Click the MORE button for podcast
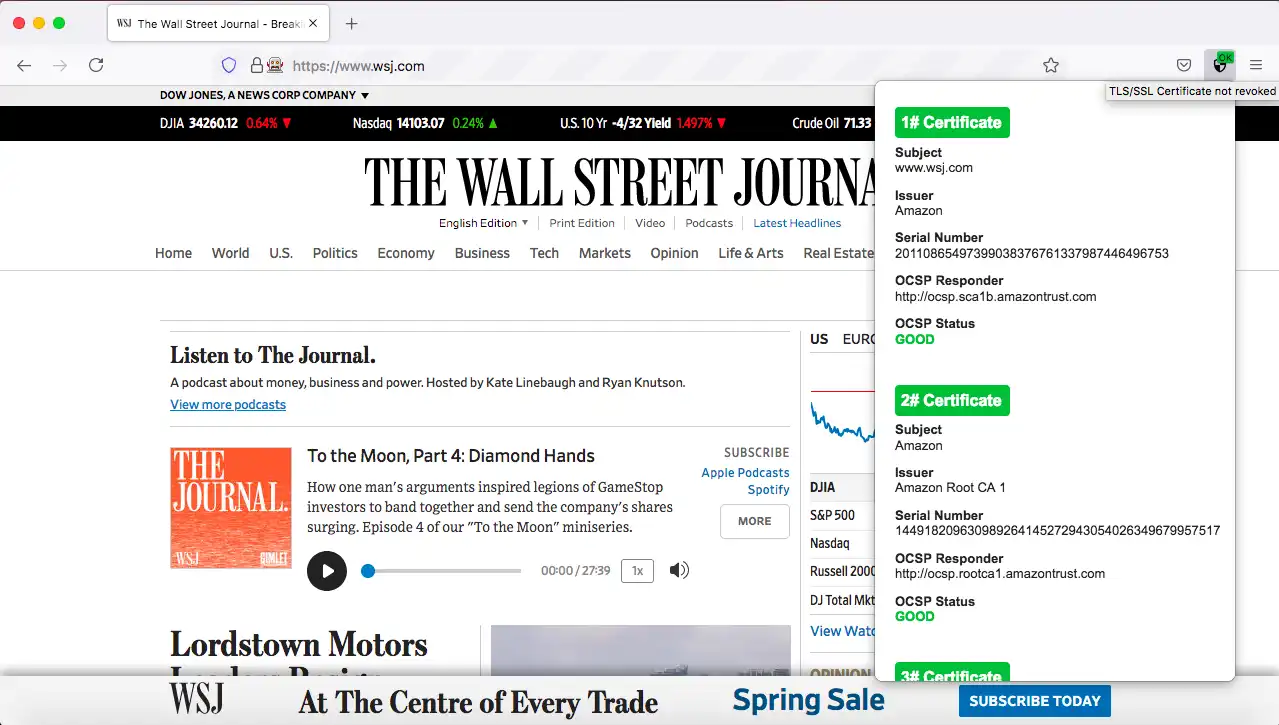 tap(755, 521)
